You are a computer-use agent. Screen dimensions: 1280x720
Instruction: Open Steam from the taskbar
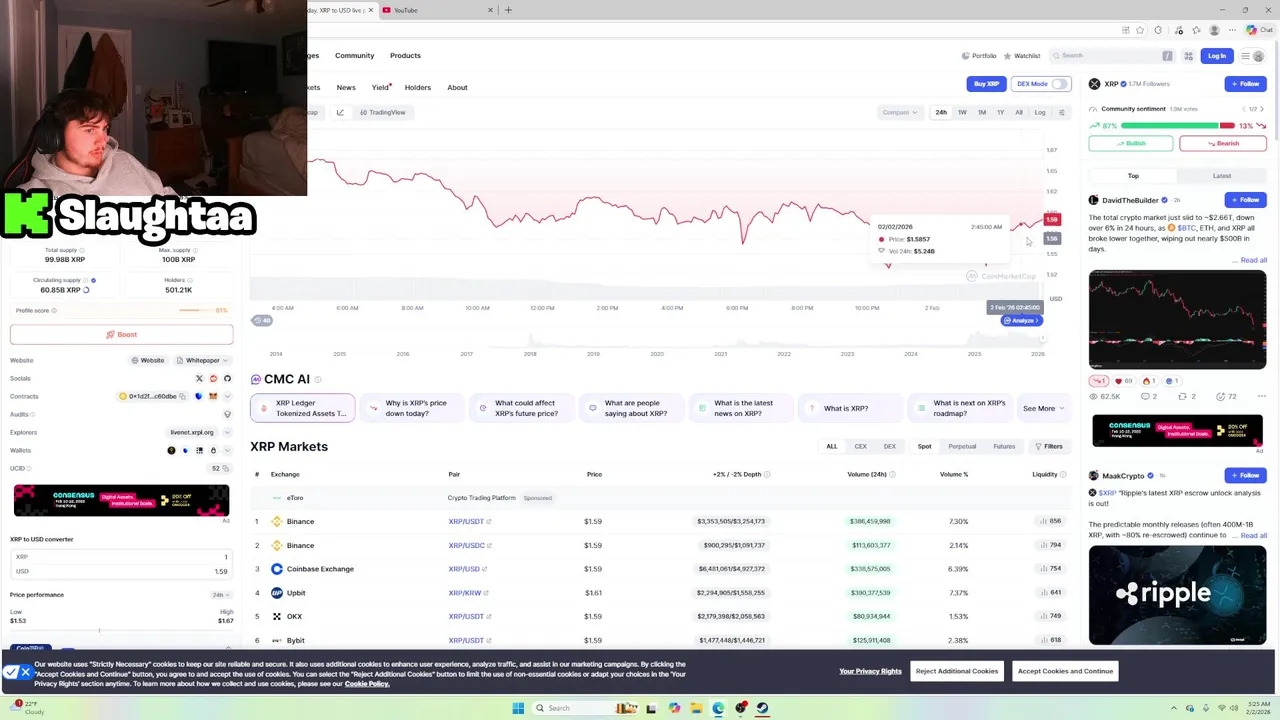click(762, 708)
